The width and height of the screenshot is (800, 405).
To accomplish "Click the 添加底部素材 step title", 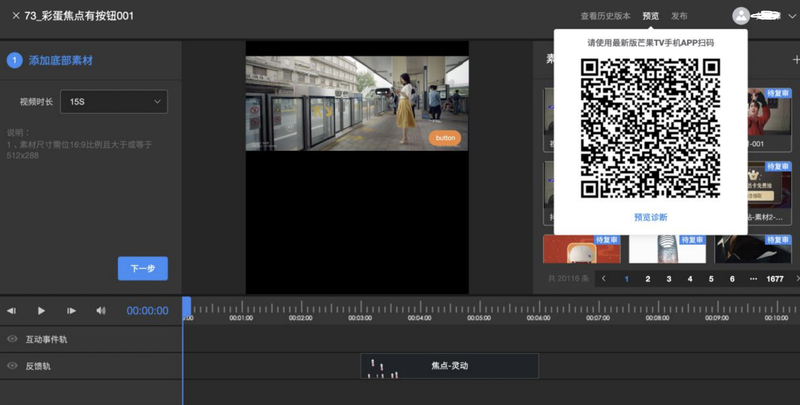I will 61,61.
